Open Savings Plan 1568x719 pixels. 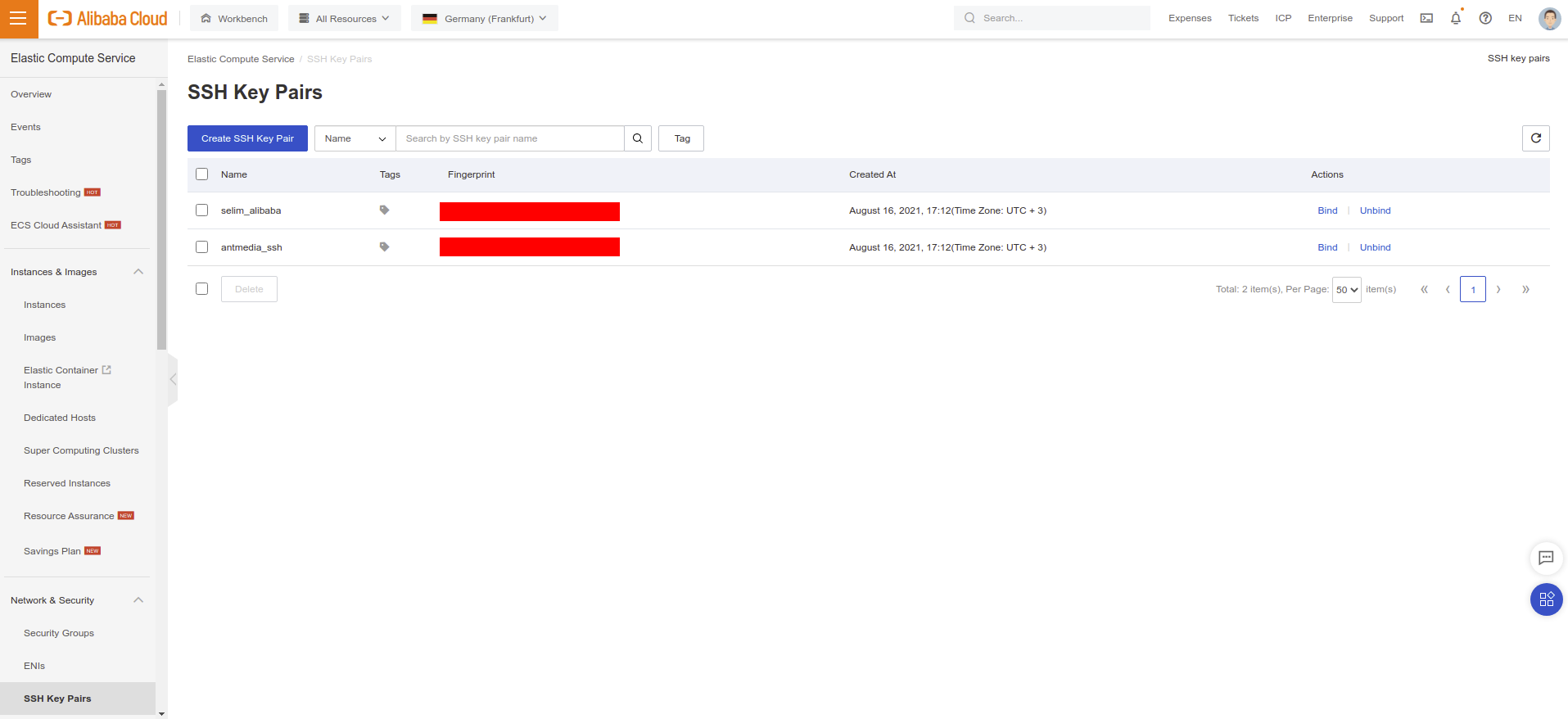[52, 551]
